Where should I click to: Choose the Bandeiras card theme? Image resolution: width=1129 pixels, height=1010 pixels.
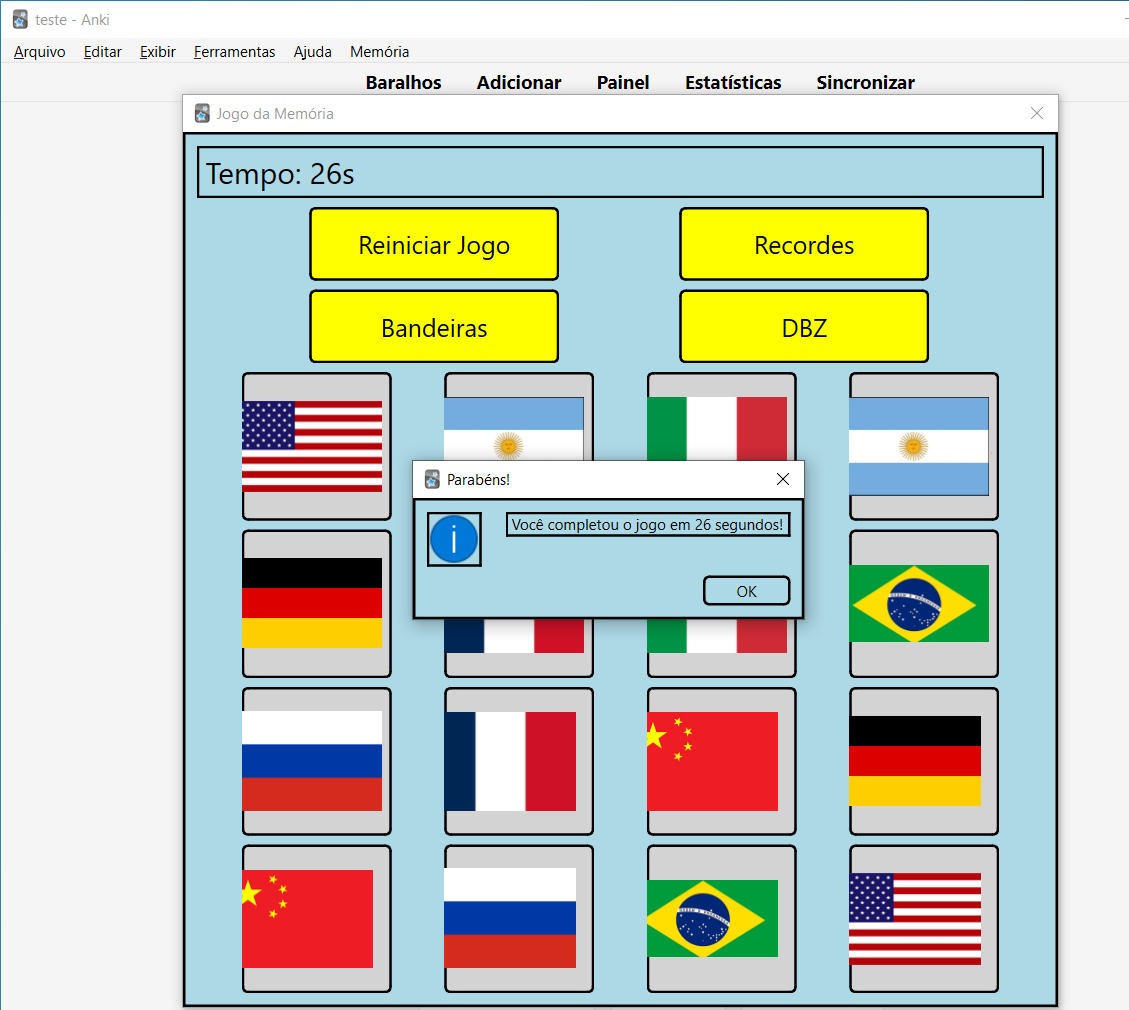(x=433, y=327)
